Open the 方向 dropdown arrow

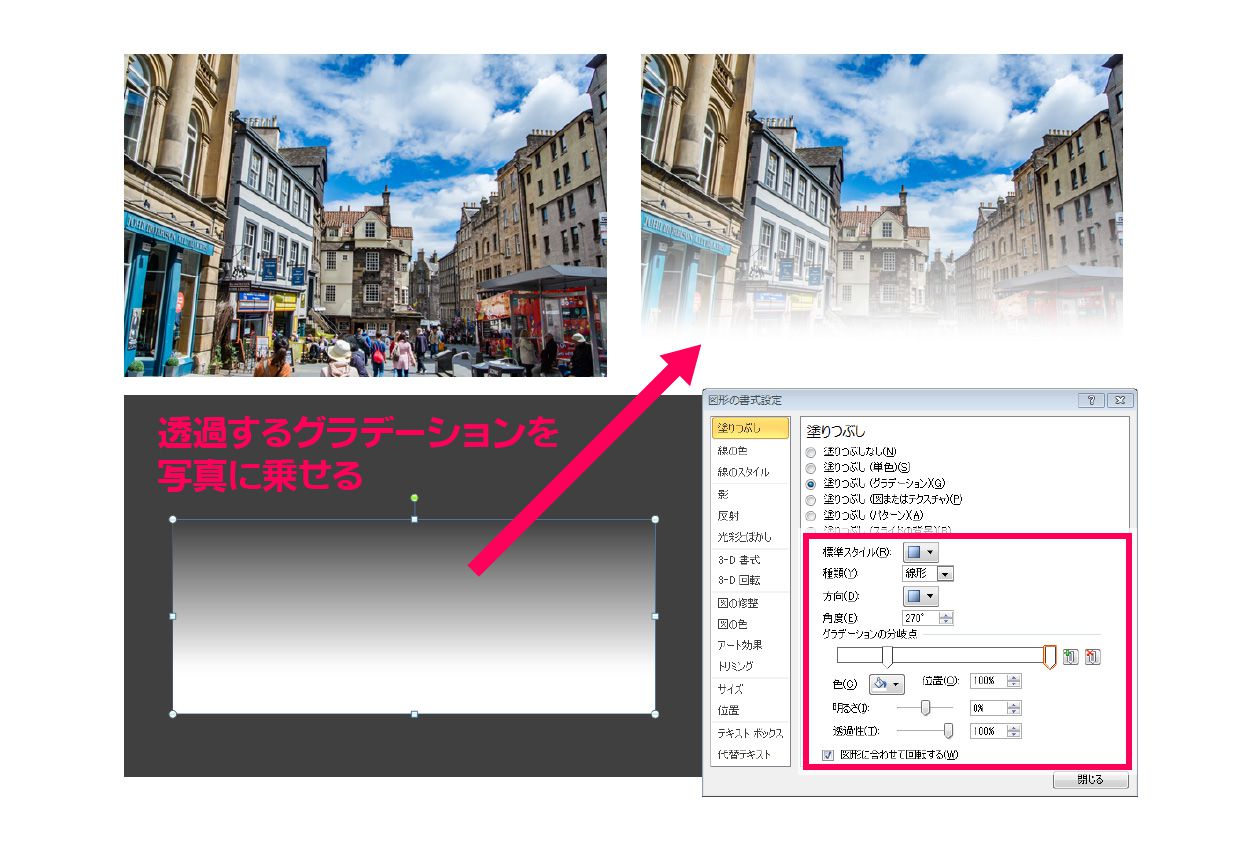pos(931,595)
